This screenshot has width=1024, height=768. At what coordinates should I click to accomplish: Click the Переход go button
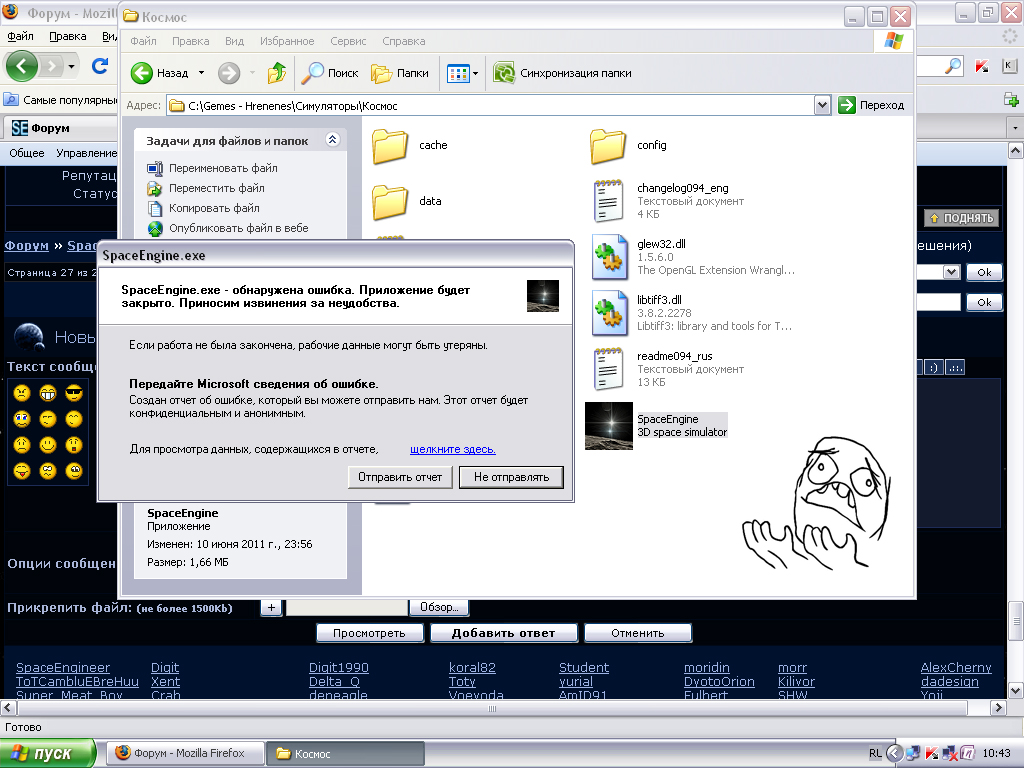[871, 105]
